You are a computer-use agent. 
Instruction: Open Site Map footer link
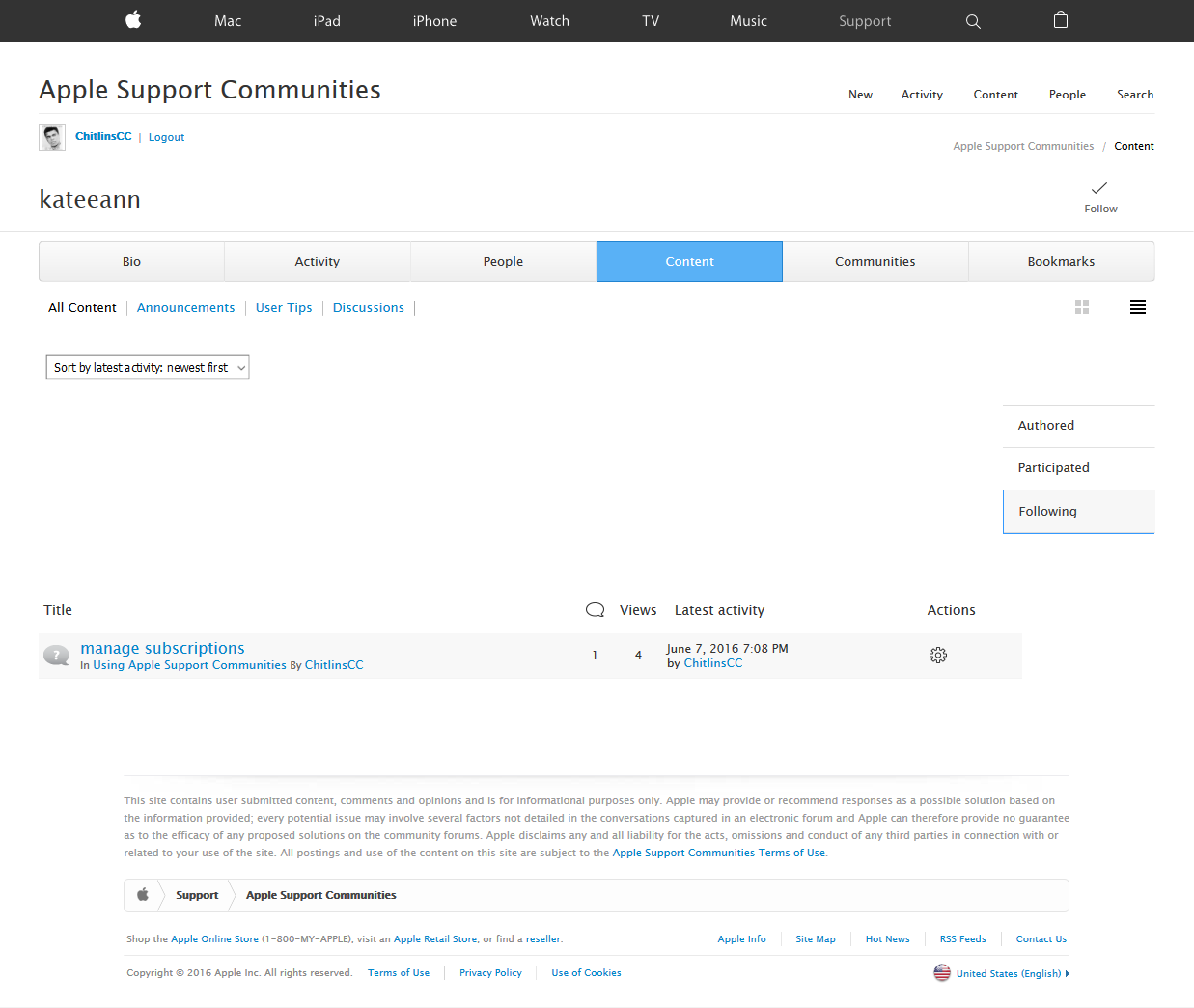pos(816,939)
